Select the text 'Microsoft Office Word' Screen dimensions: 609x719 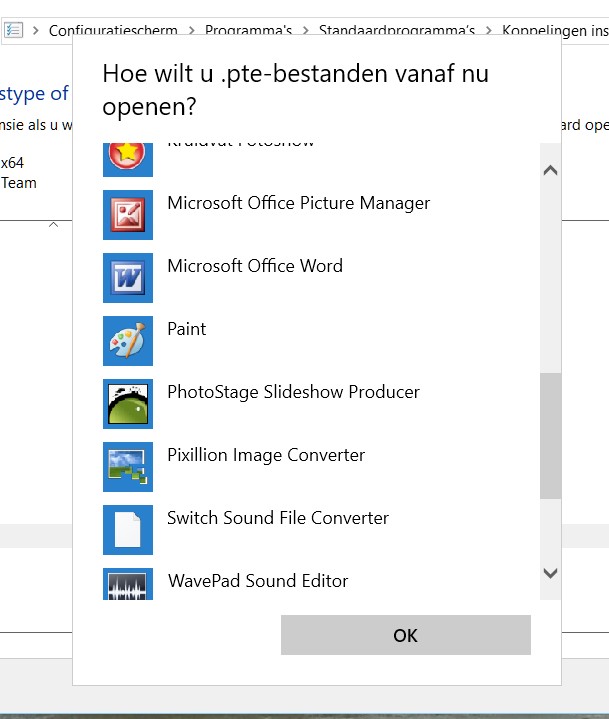point(255,266)
